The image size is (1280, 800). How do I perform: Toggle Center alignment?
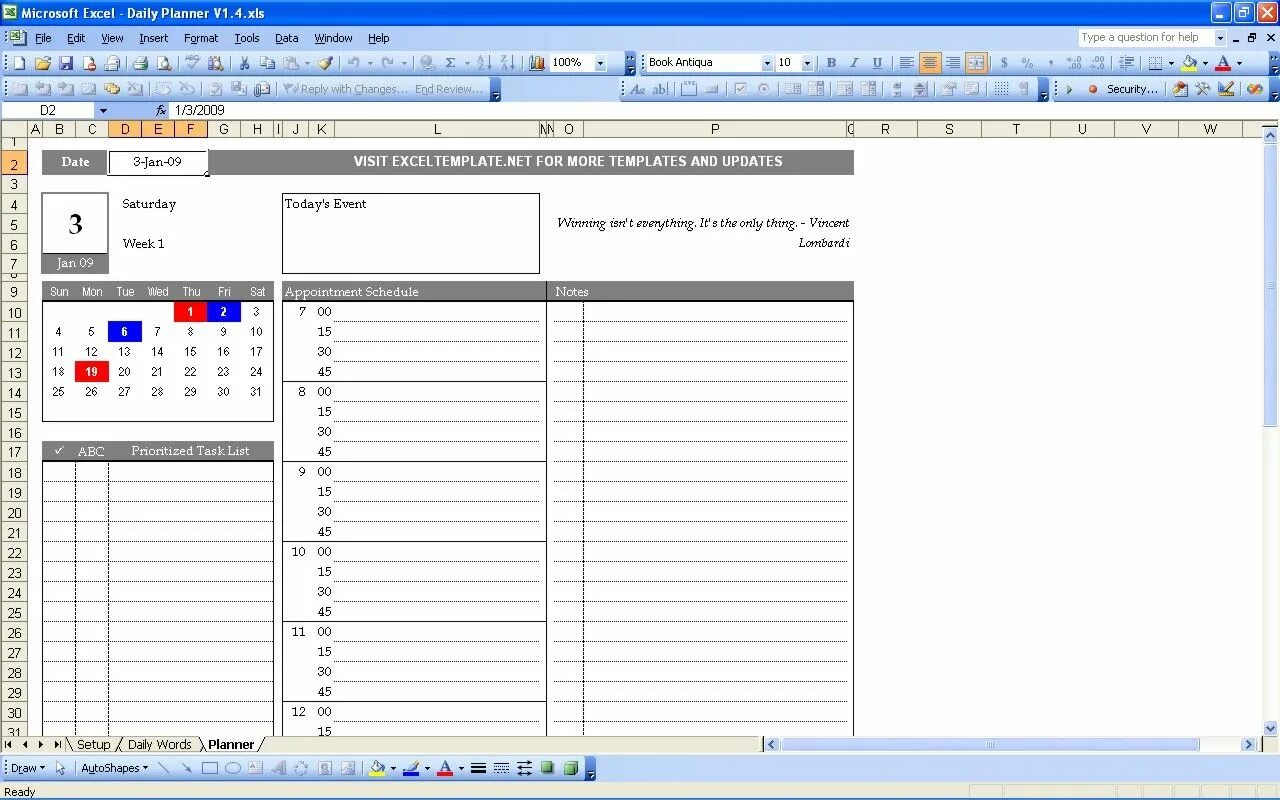pyautogui.click(x=930, y=63)
